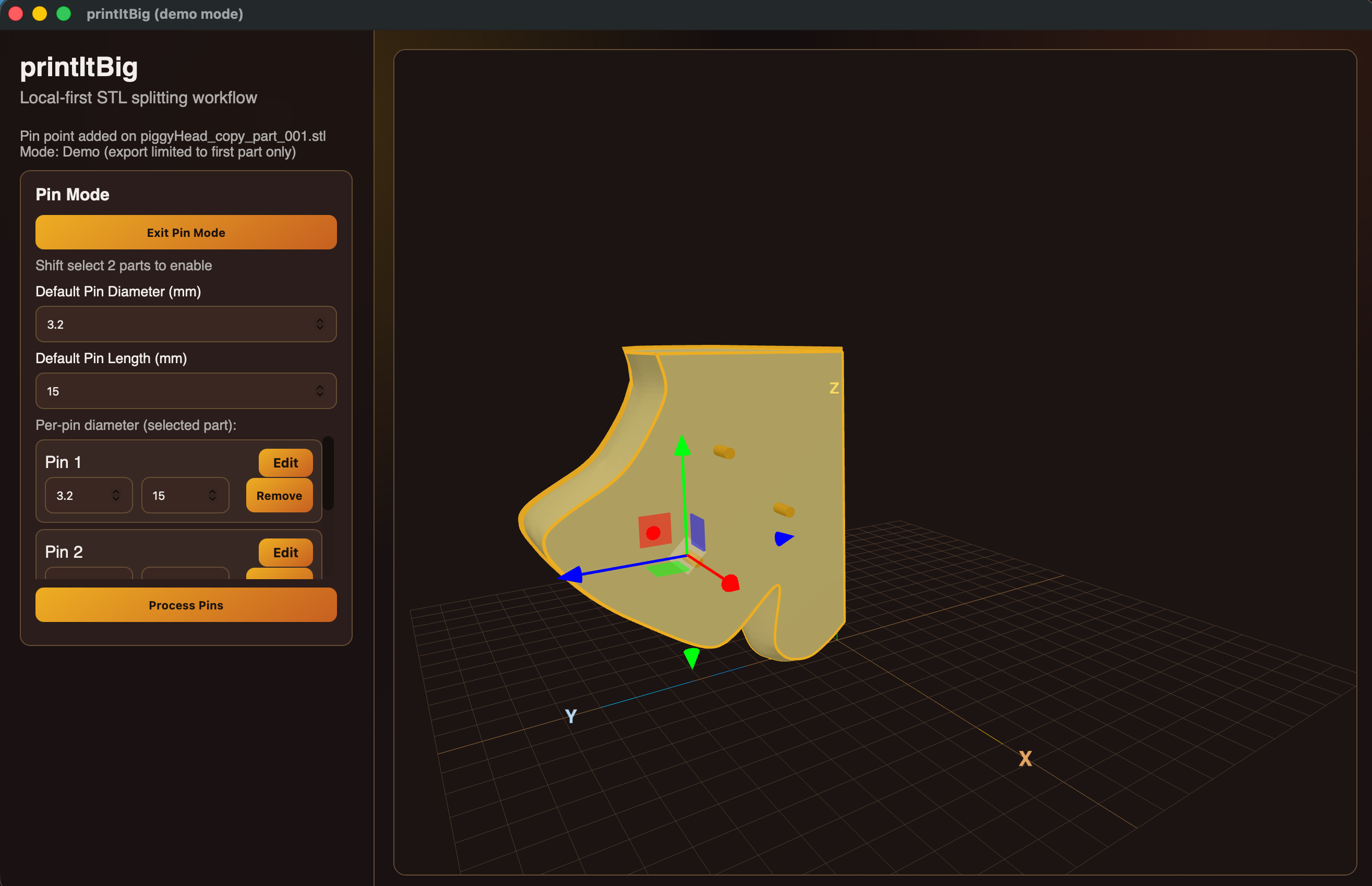Image resolution: width=1372 pixels, height=886 pixels.
Task: Click Pin 1 diameter stepper arrows
Action: [116, 495]
